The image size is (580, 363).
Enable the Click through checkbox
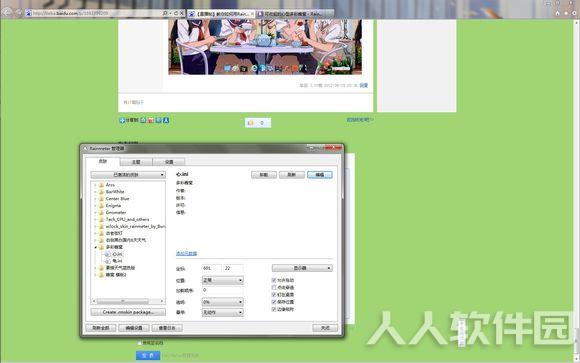(274, 288)
